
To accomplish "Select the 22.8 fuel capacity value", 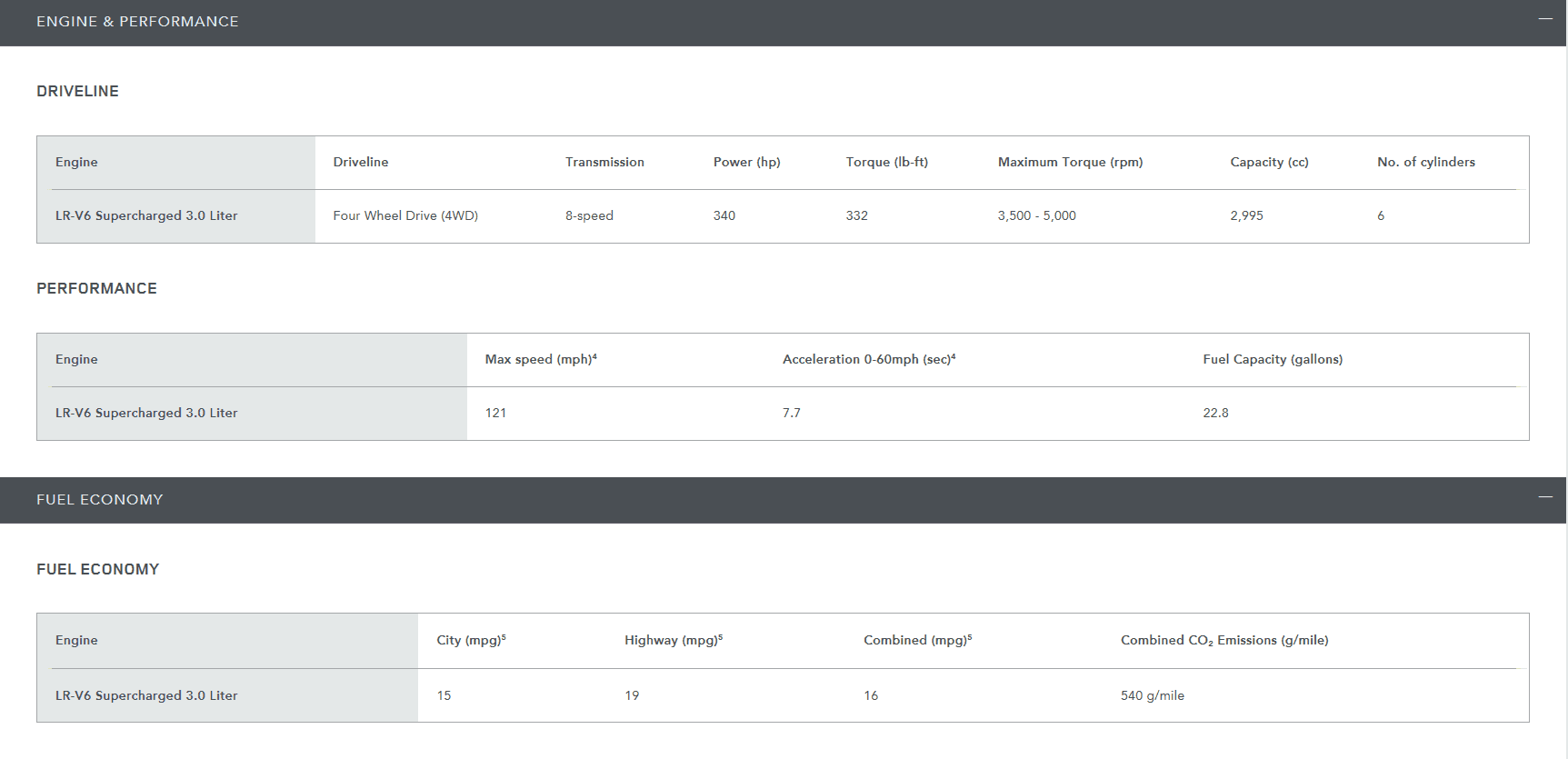I will pyautogui.click(x=1215, y=413).
